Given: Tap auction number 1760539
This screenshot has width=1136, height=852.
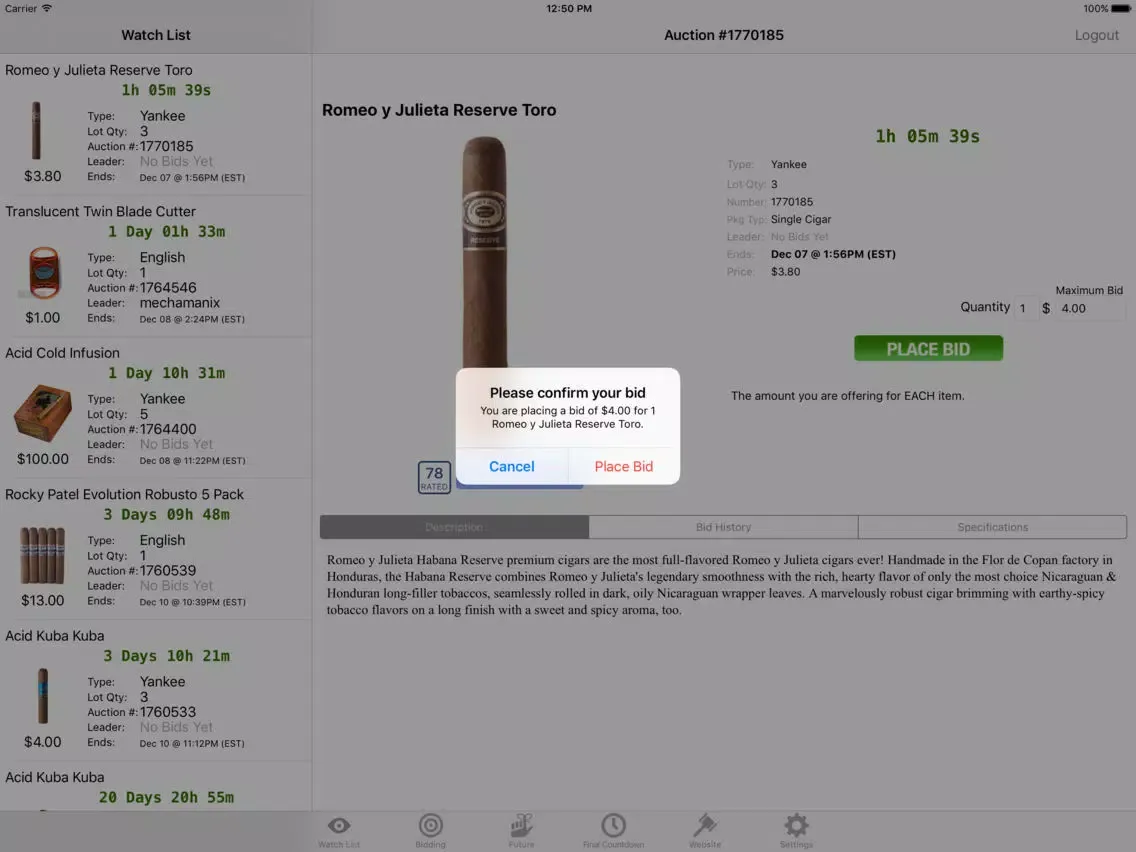Looking at the screenshot, I should [167, 570].
